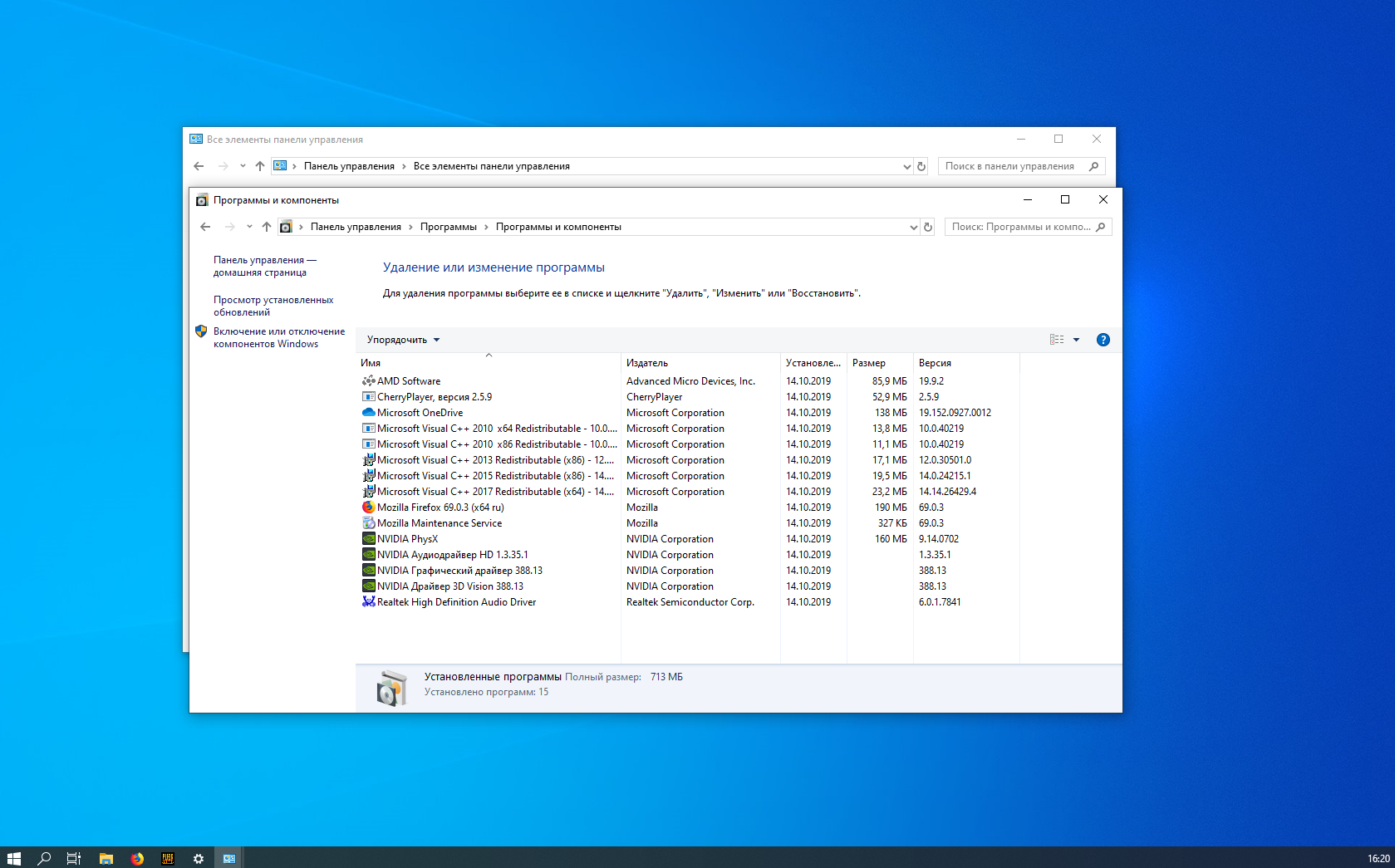1395x868 pixels.
Task: Click the Поиск: Программы и компоненты search field
Action: tap(1028, 227)
